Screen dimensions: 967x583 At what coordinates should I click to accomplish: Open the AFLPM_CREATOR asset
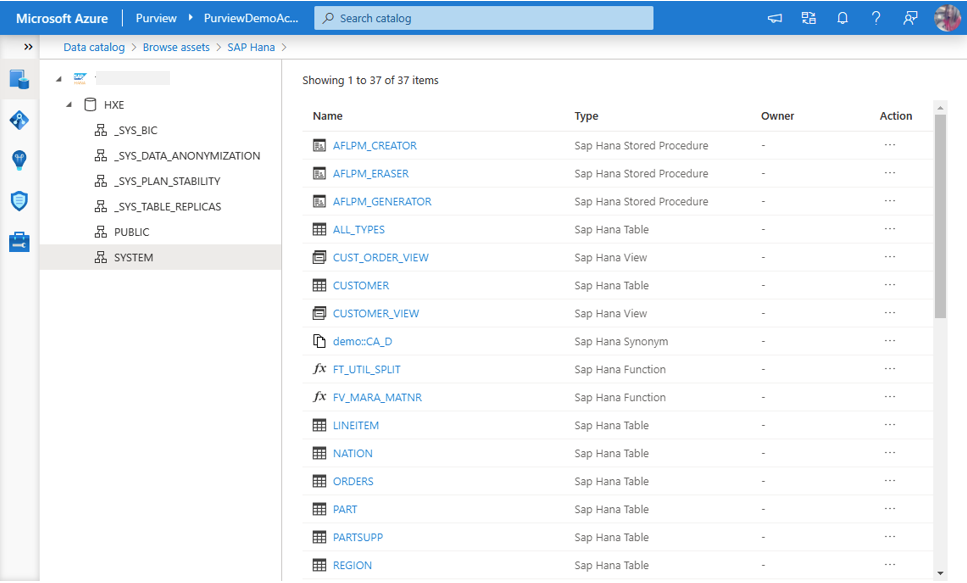coord(374,146)
